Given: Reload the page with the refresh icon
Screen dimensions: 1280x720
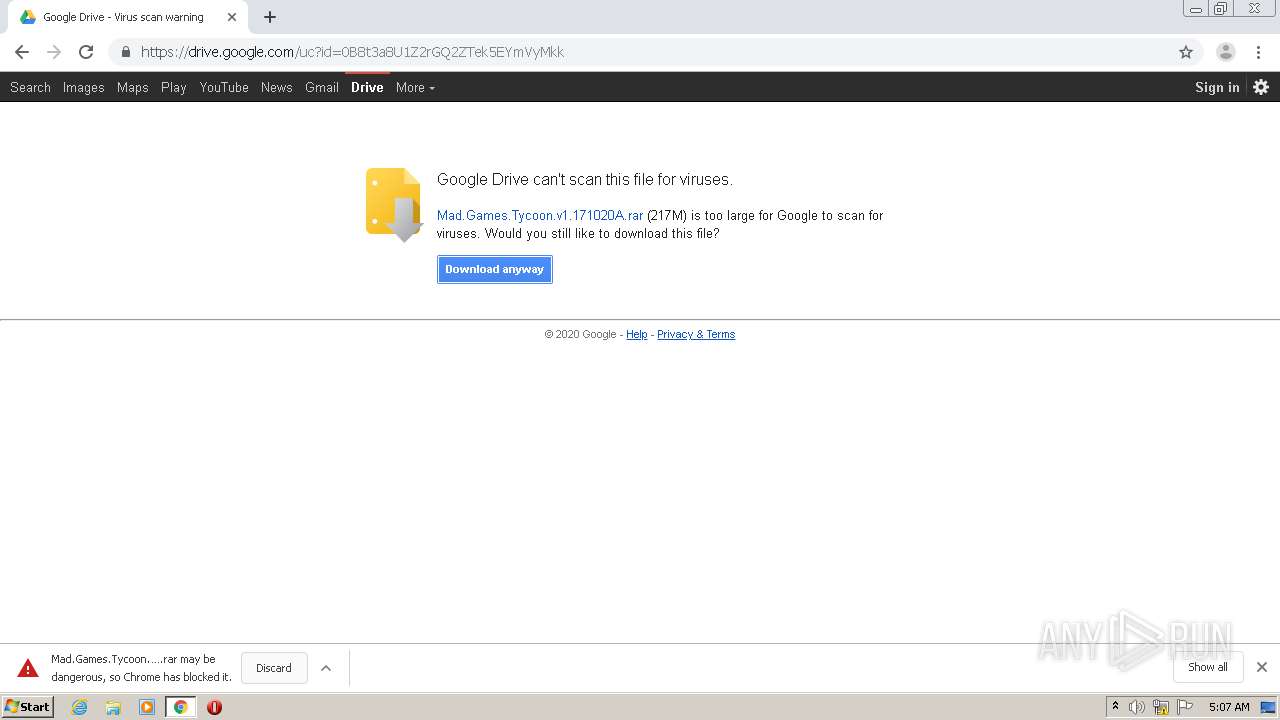Looking at the screenshot, I should point(86,52).
